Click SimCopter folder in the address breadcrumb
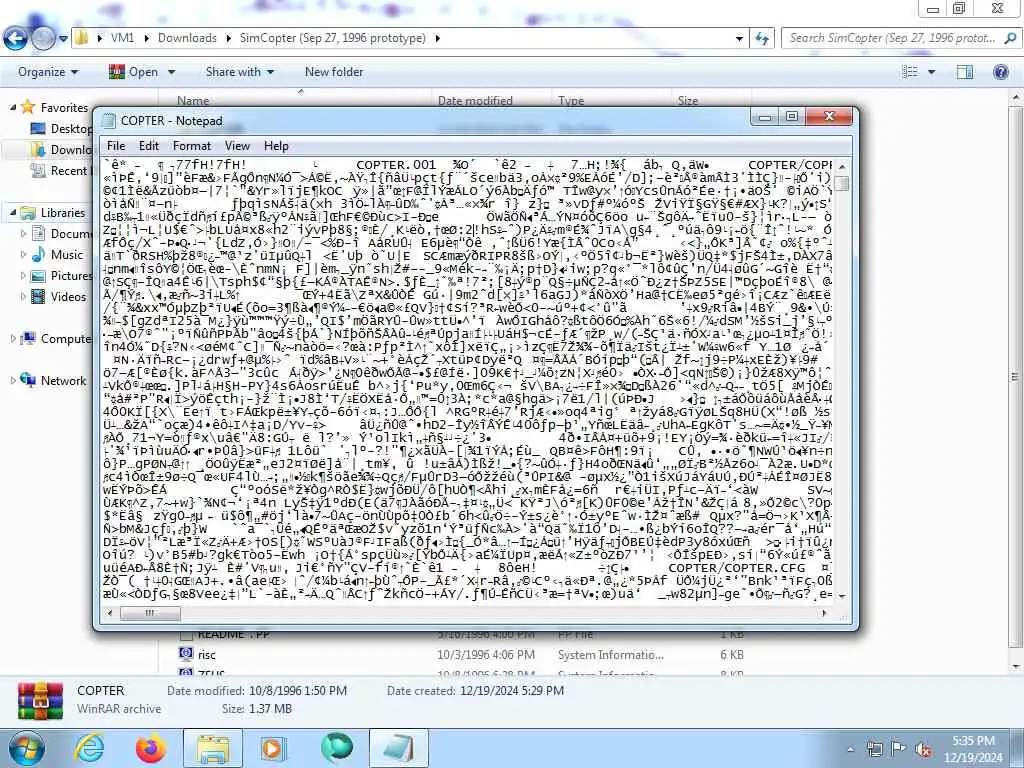The width and height of the screenshot is (1024, 768). click(x=332, y=38)
